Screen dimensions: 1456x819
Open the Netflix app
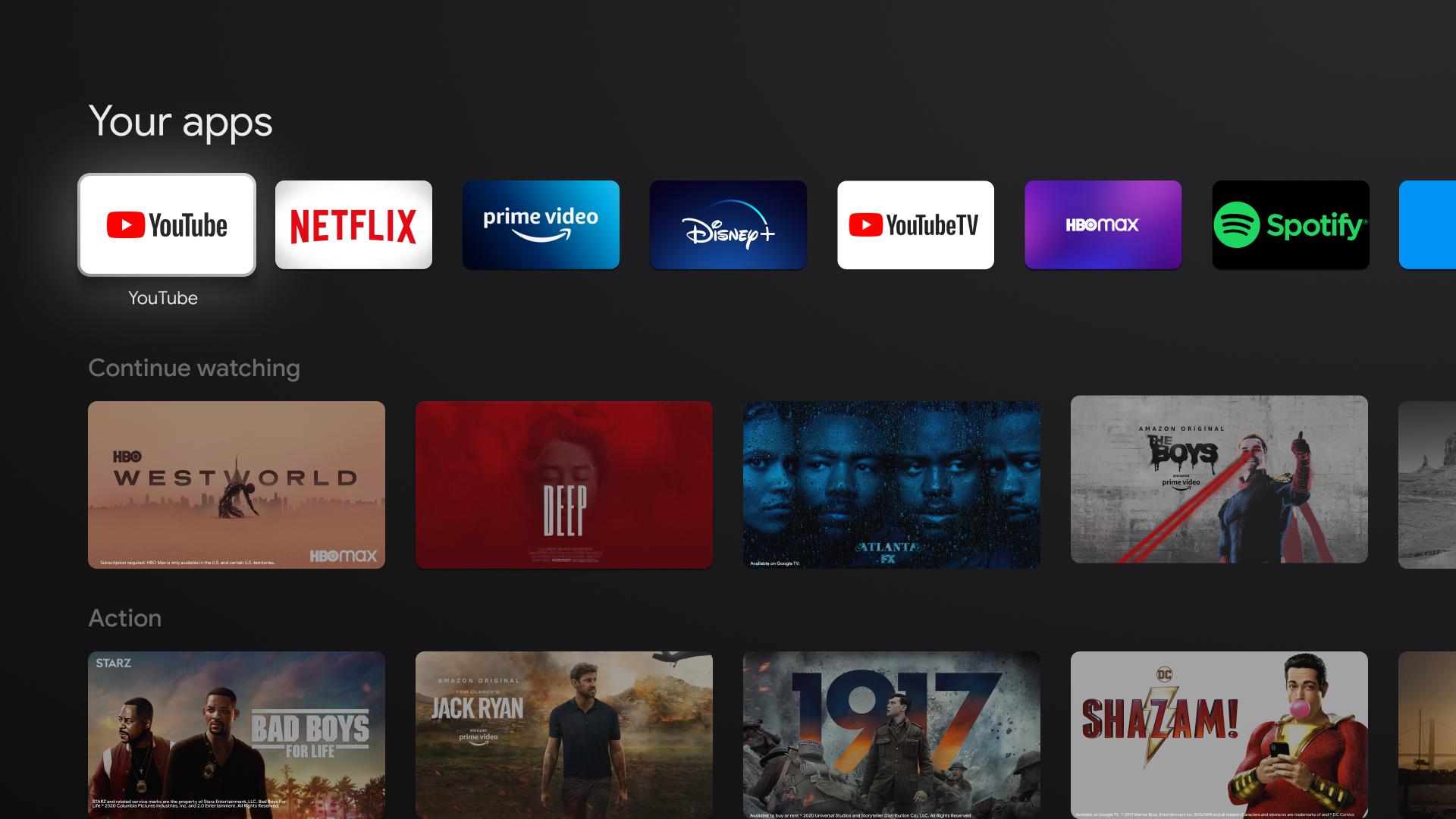353,224
